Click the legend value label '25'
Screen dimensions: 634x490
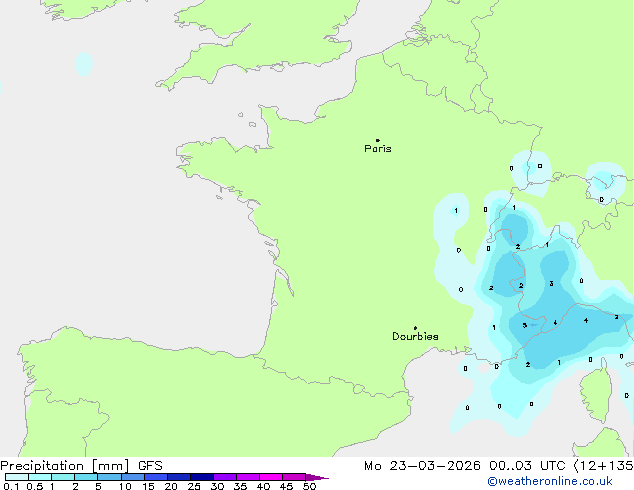click(x=194, y=486)
